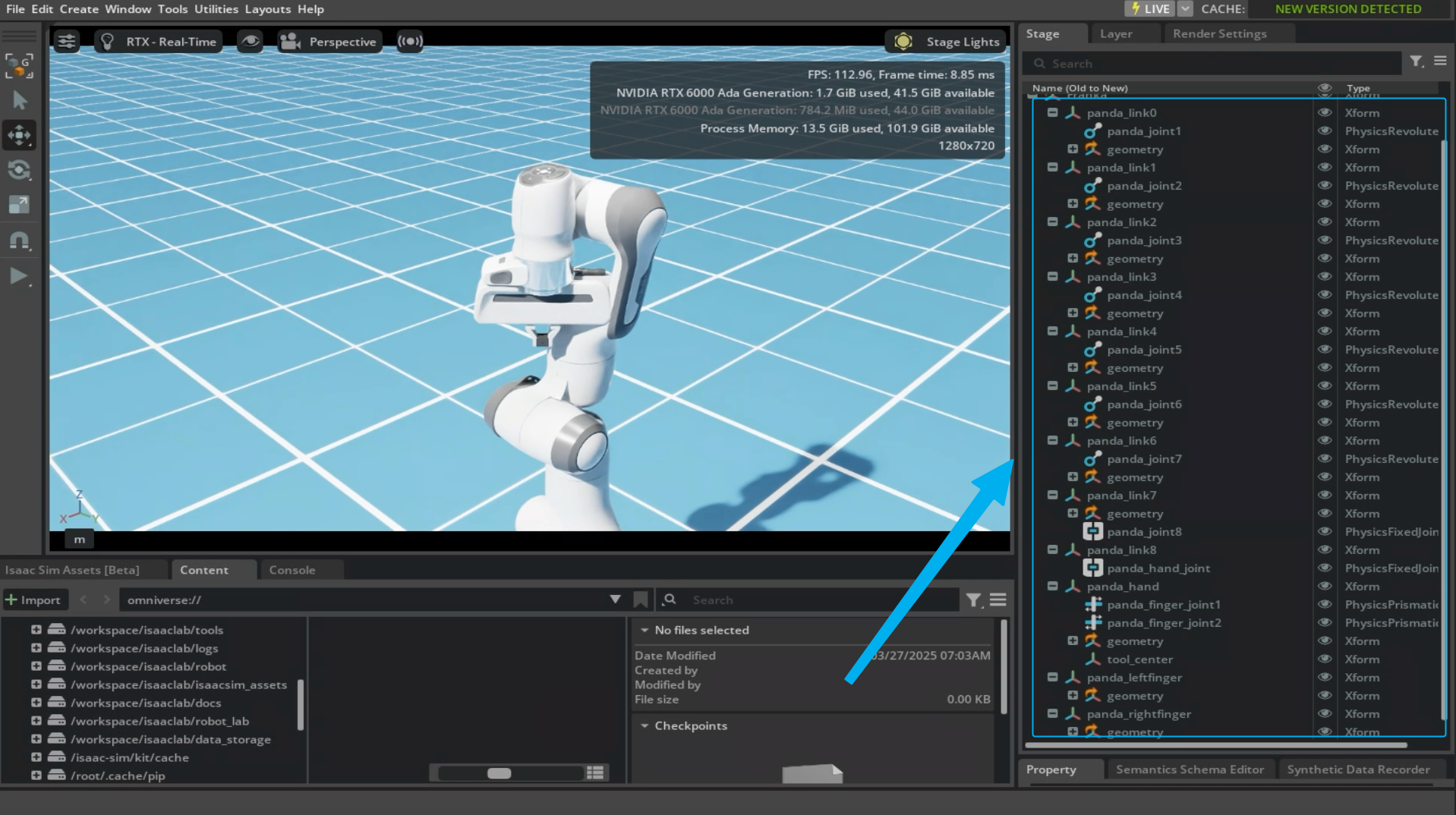Click the Content browser back arrow
The image size is (1456, 815).
coord(84,599)
